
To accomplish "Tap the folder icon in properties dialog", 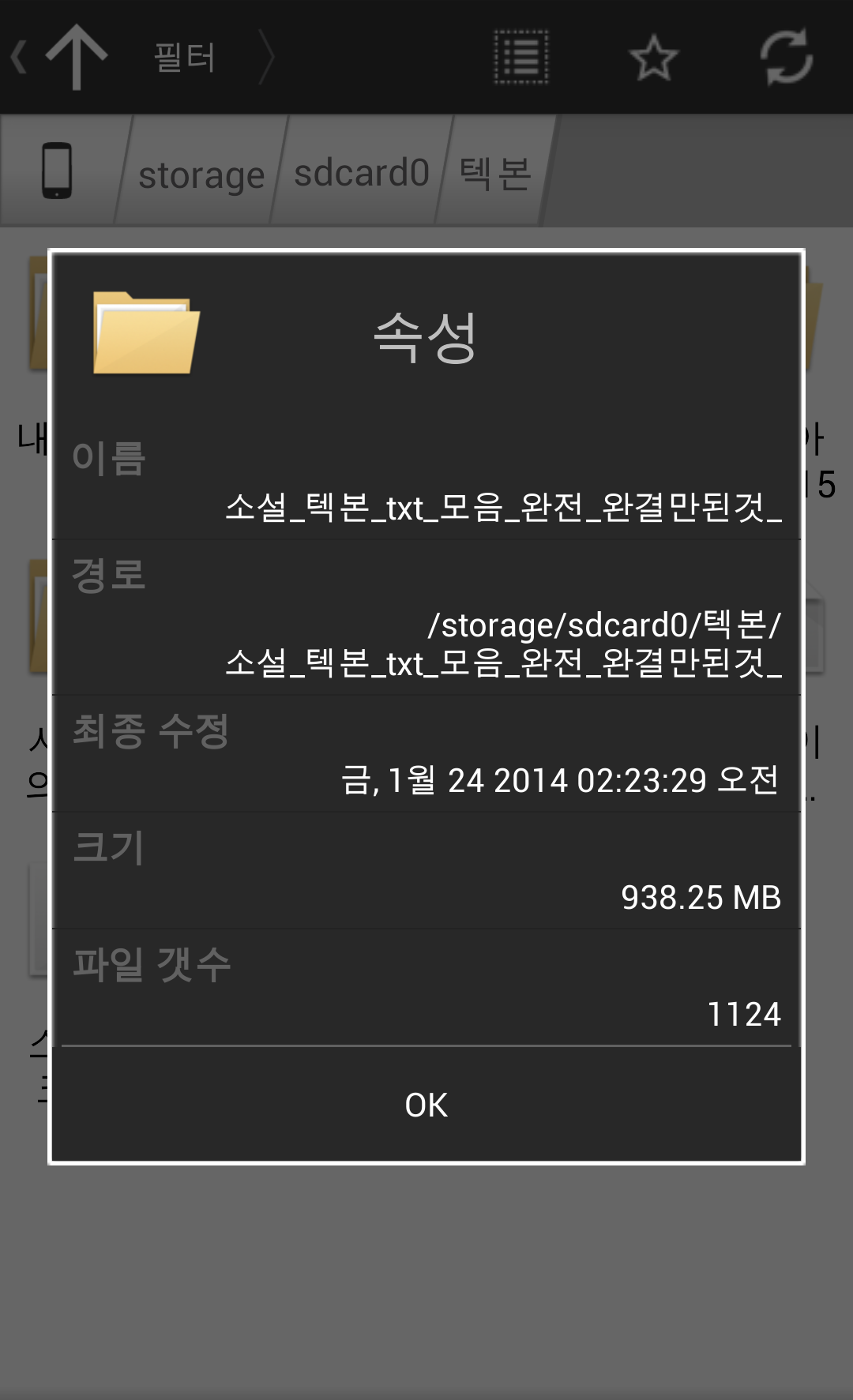I will pyautogui.click(x=145, y=332).
